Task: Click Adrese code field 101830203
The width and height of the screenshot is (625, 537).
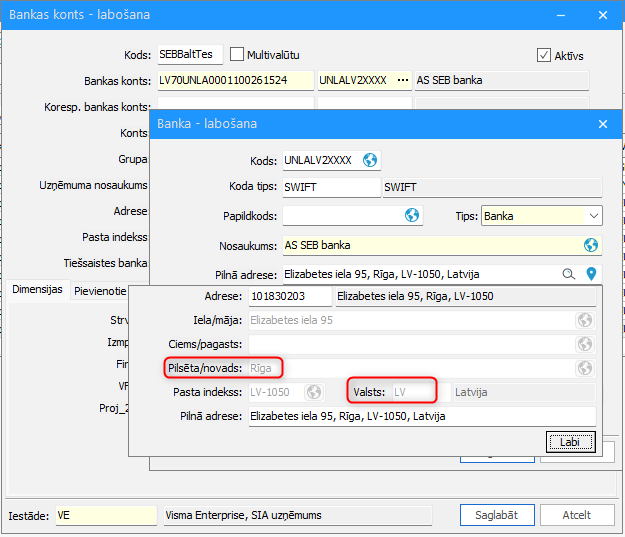Action: point(290,296)
